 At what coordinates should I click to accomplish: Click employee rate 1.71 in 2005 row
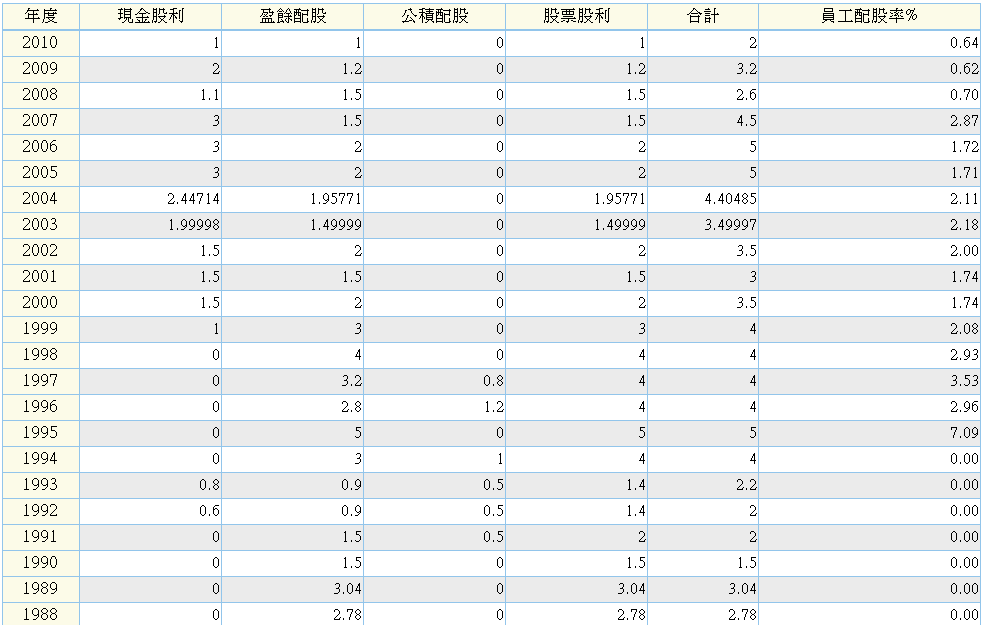[x=964, y=173]
